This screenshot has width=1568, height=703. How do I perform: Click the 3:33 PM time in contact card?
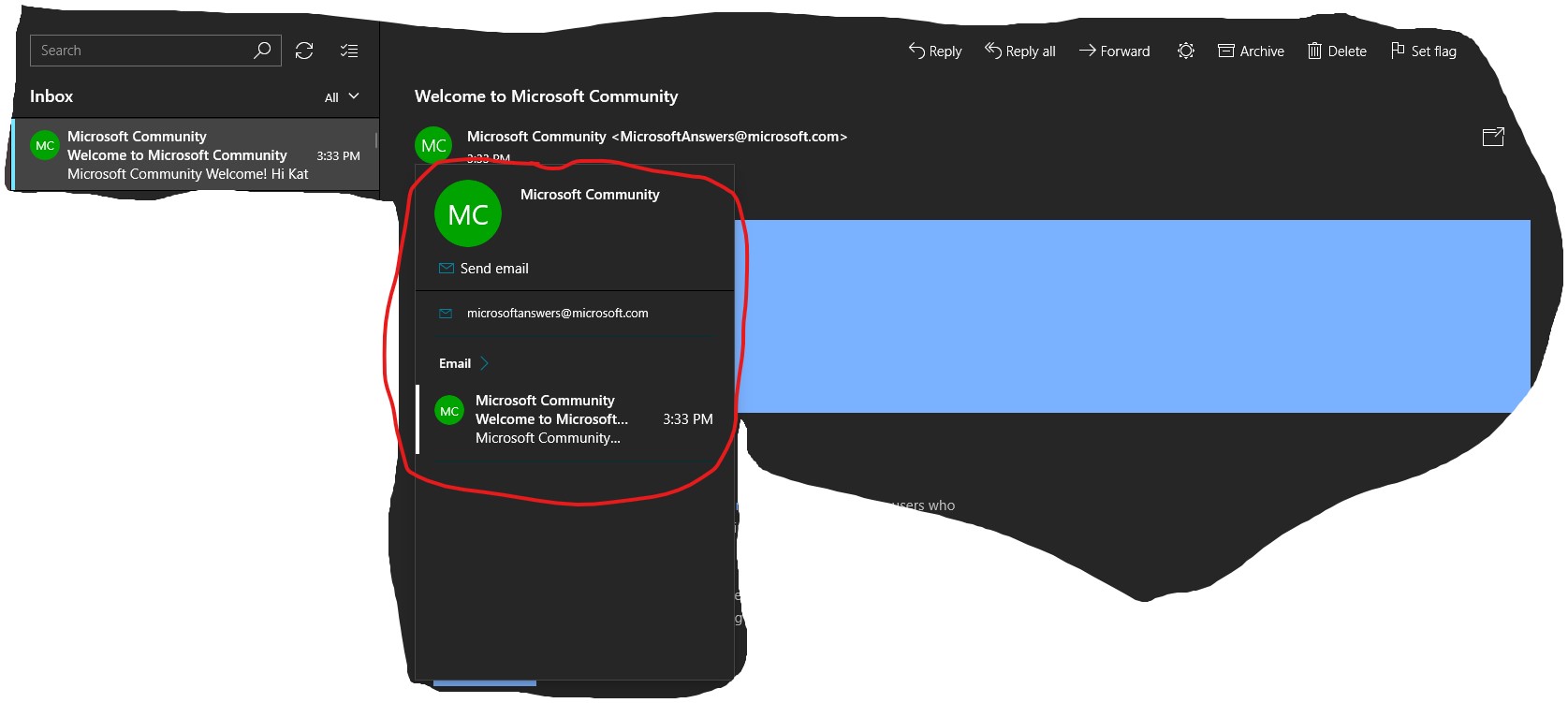coord(688,419)
